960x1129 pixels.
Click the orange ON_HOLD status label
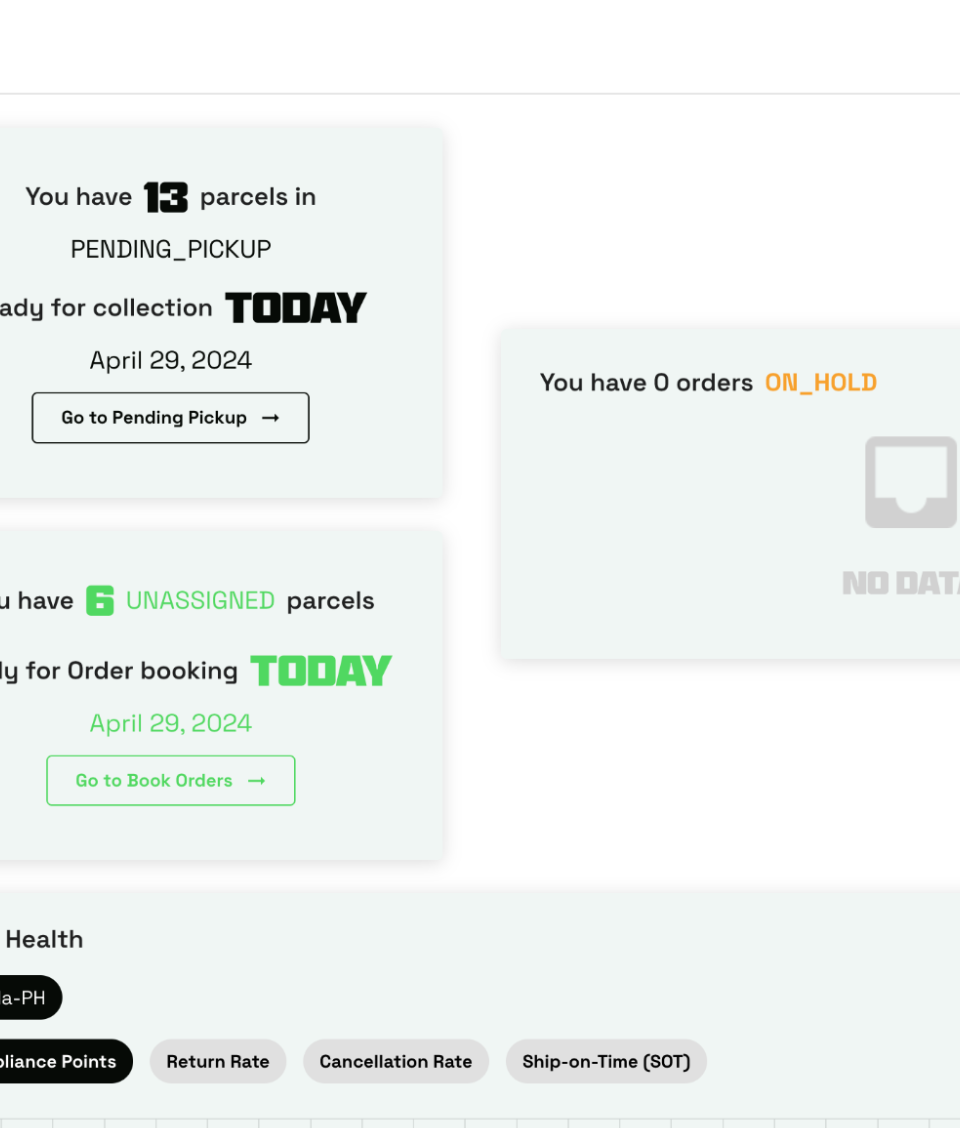(821, 383)
